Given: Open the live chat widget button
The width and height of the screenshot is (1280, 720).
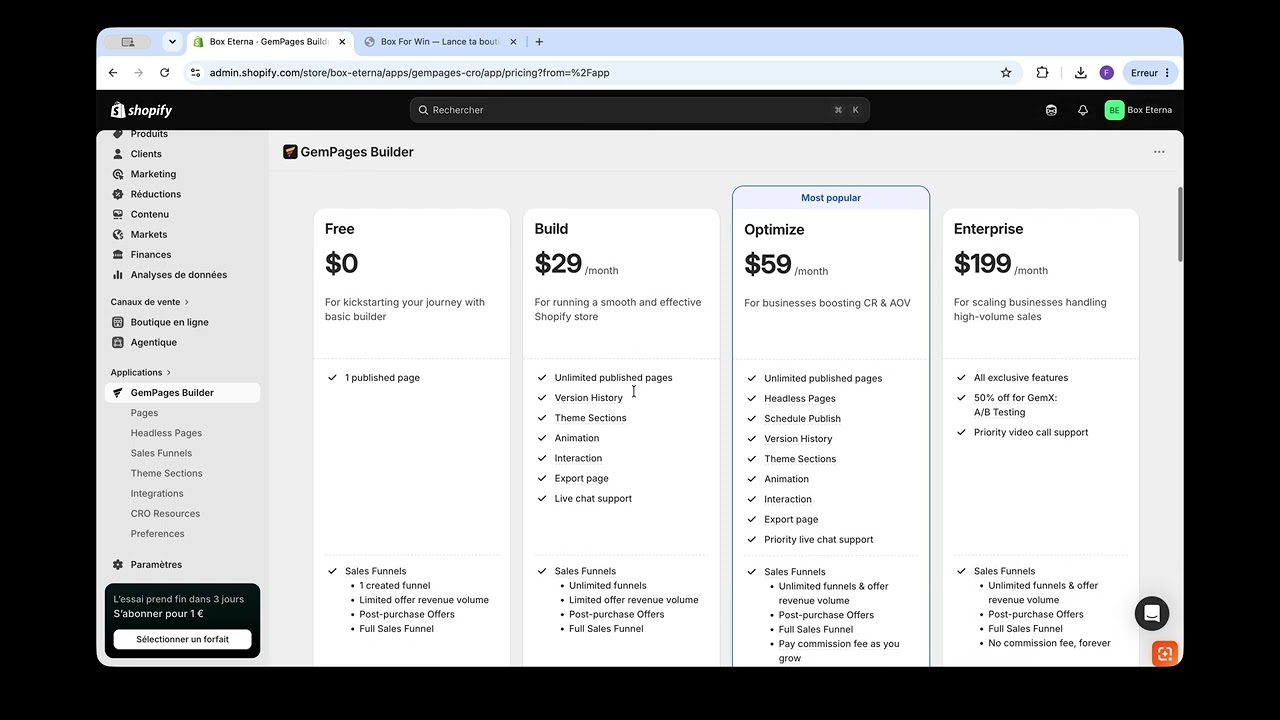Looking at the screenshot, I should pos(1152,613).
